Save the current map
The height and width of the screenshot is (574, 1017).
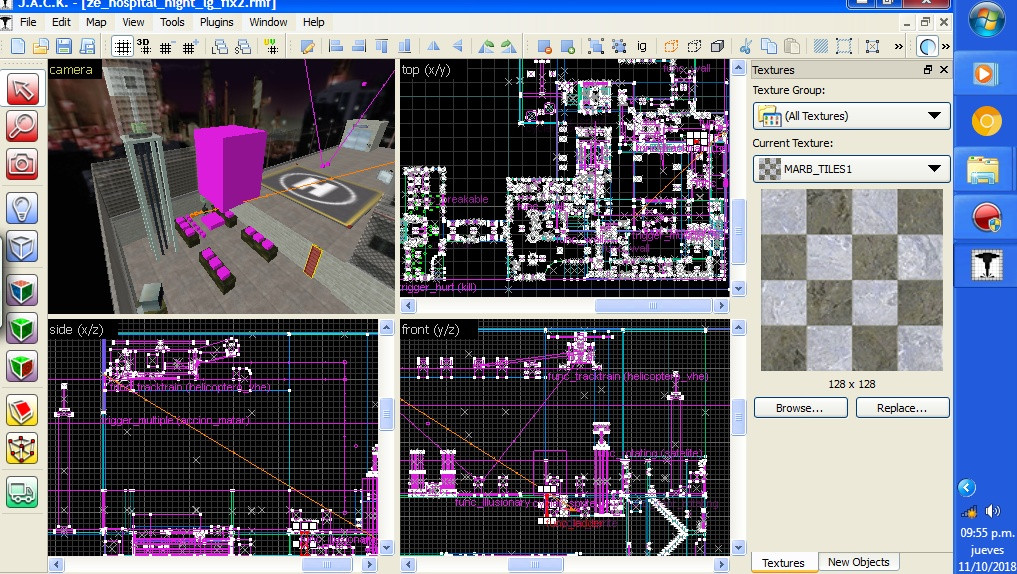tap(64, 46)
